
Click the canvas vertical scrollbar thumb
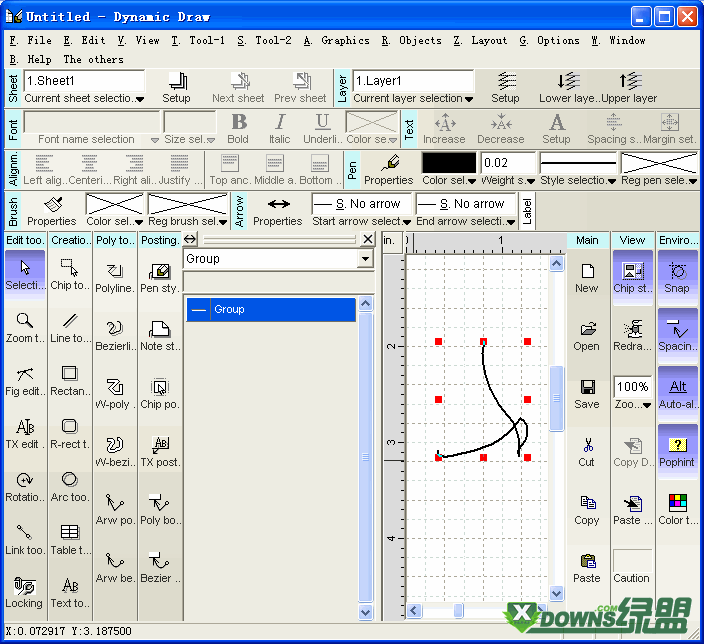[557, 398]
